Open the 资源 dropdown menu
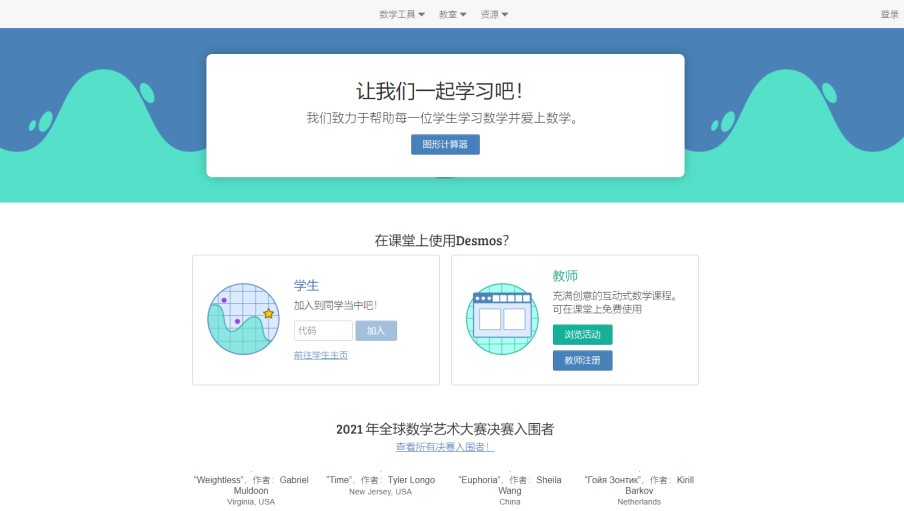 point(494,14)
